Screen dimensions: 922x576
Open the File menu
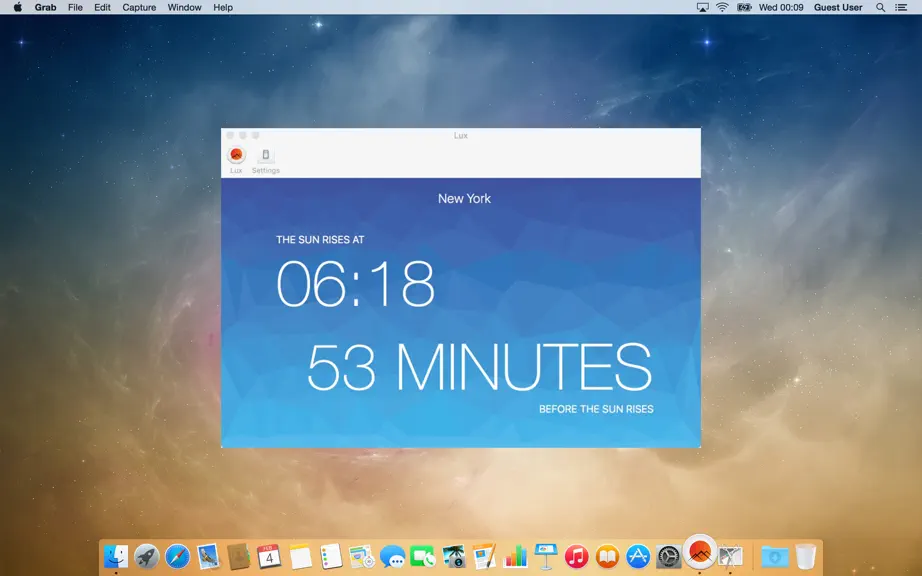(75, 8)
